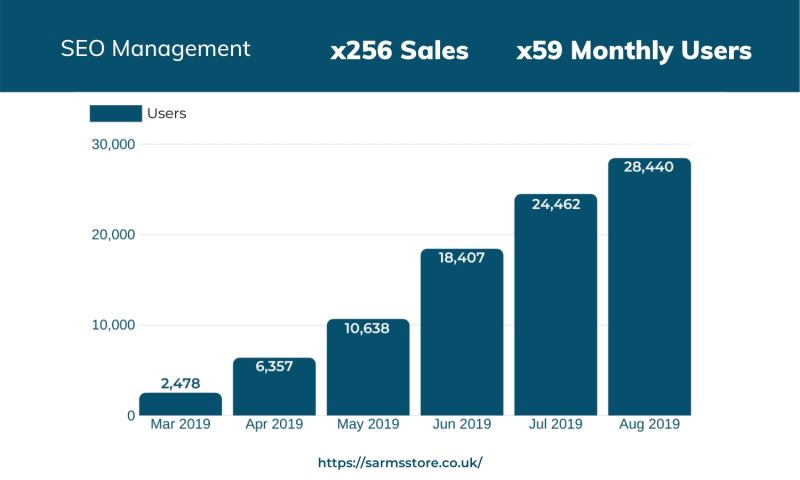The height and width of the screenshot is (480, 800).
Task: Toggle the Users series legend label
Action: (x=167, y=113)
